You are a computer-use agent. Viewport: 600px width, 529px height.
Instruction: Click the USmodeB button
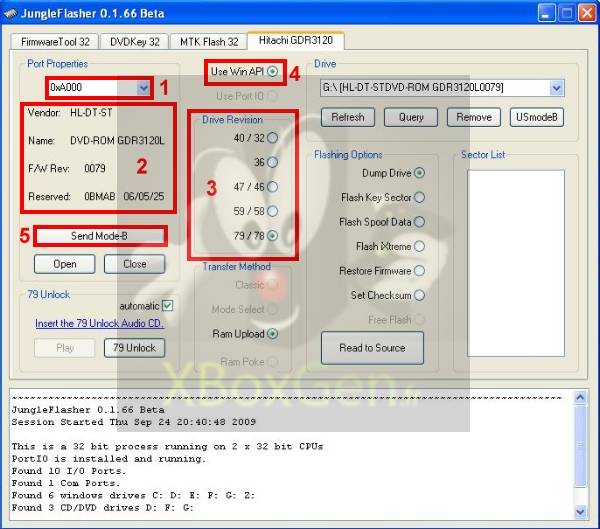click(537, 117)
